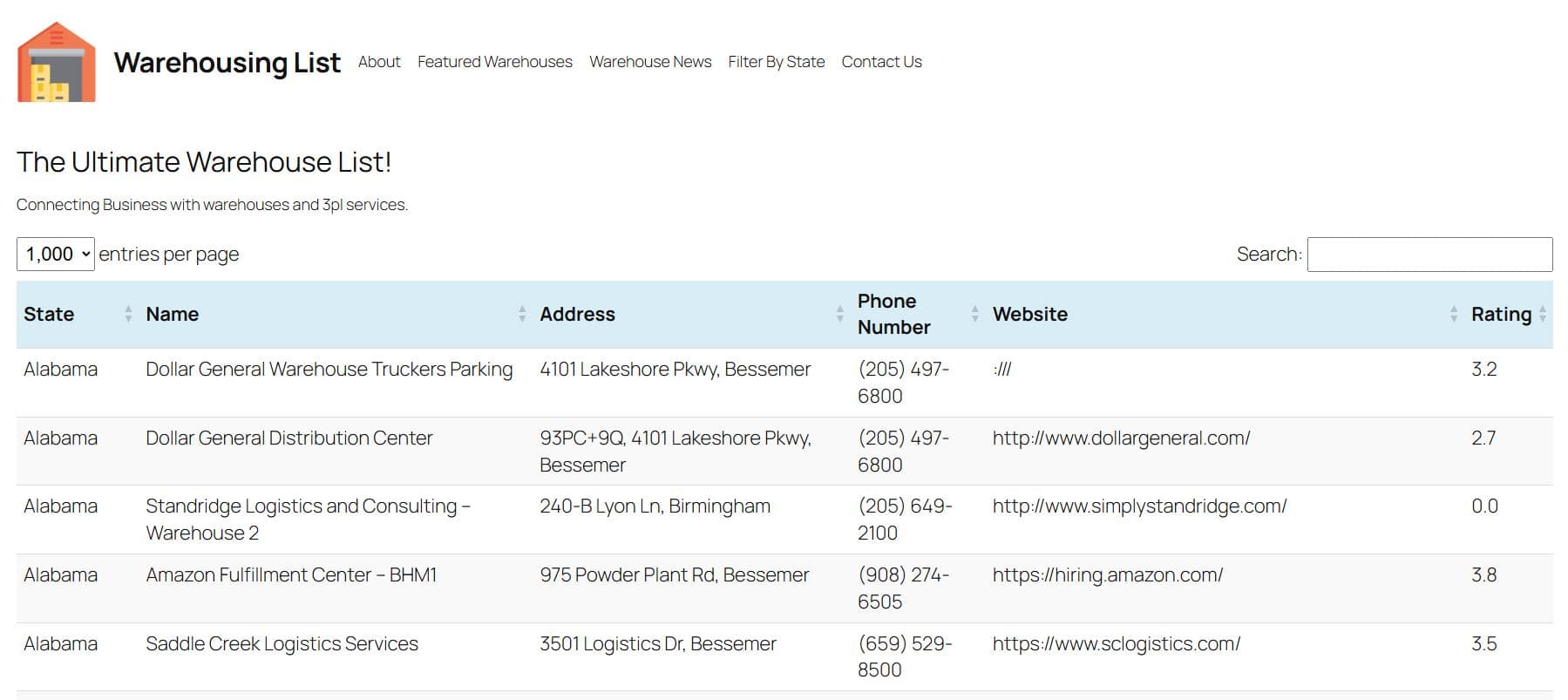Screen dimensions: 1568x700
Task: Navigate to Contact Us page
Action: [881, 62]
